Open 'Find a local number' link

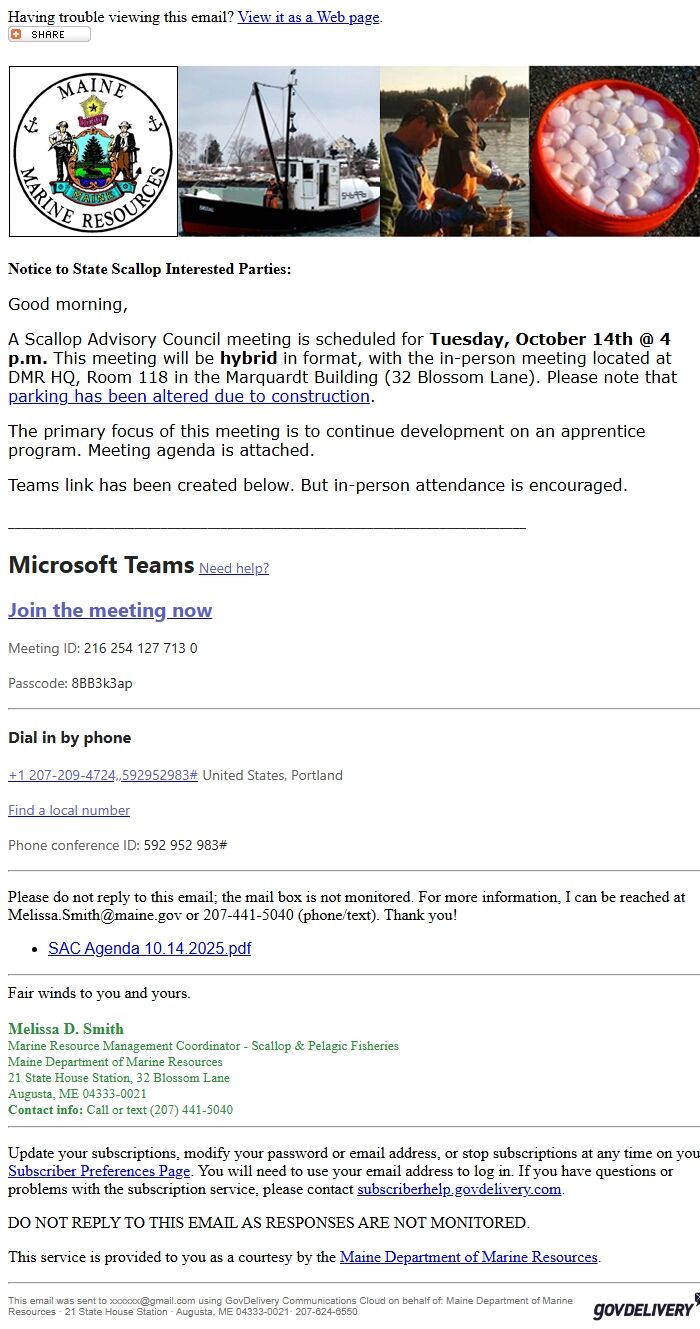click(x=69, y=810)
